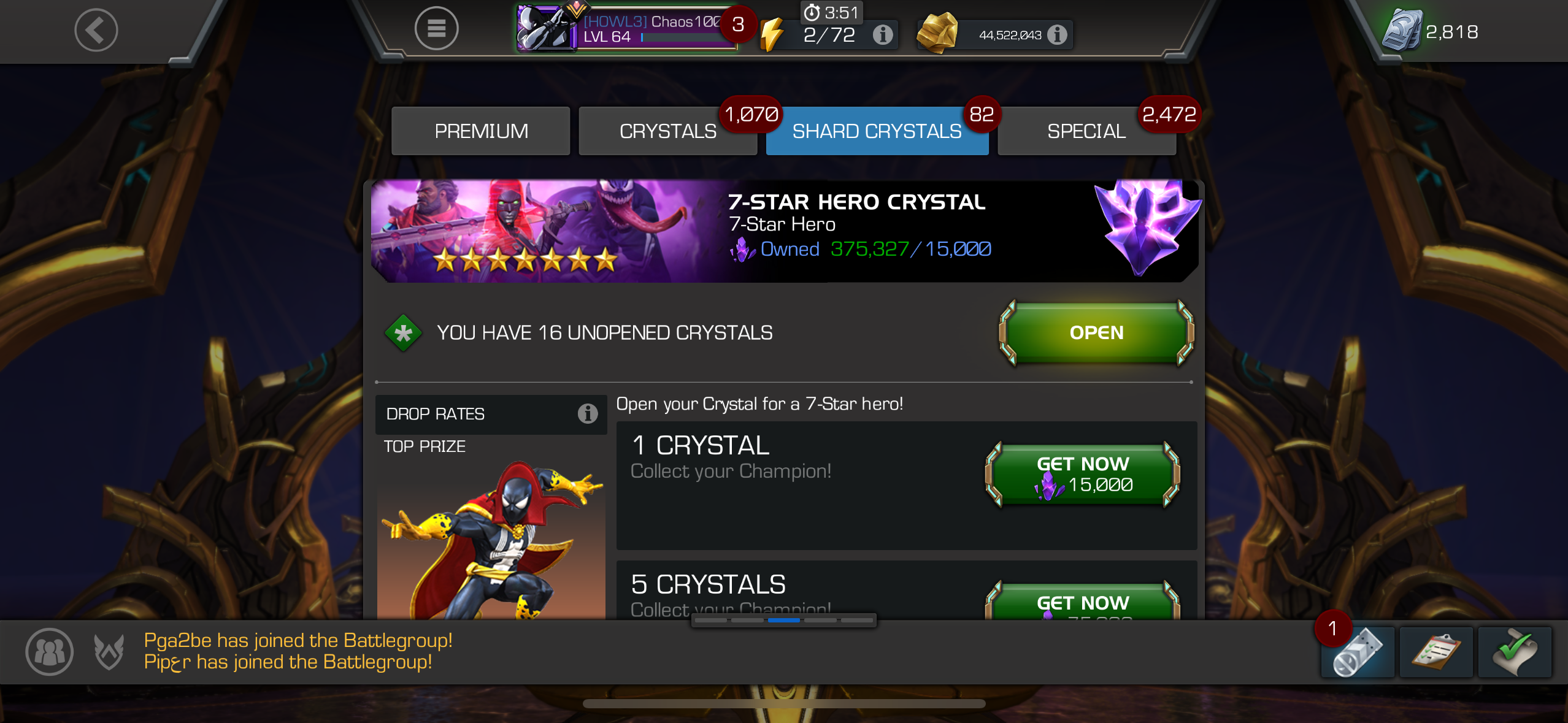Go back using the arrow icon
Image resolution: width=1568 pixels, height=723 pixels.
pyautogui.click(x=96, y=29)
